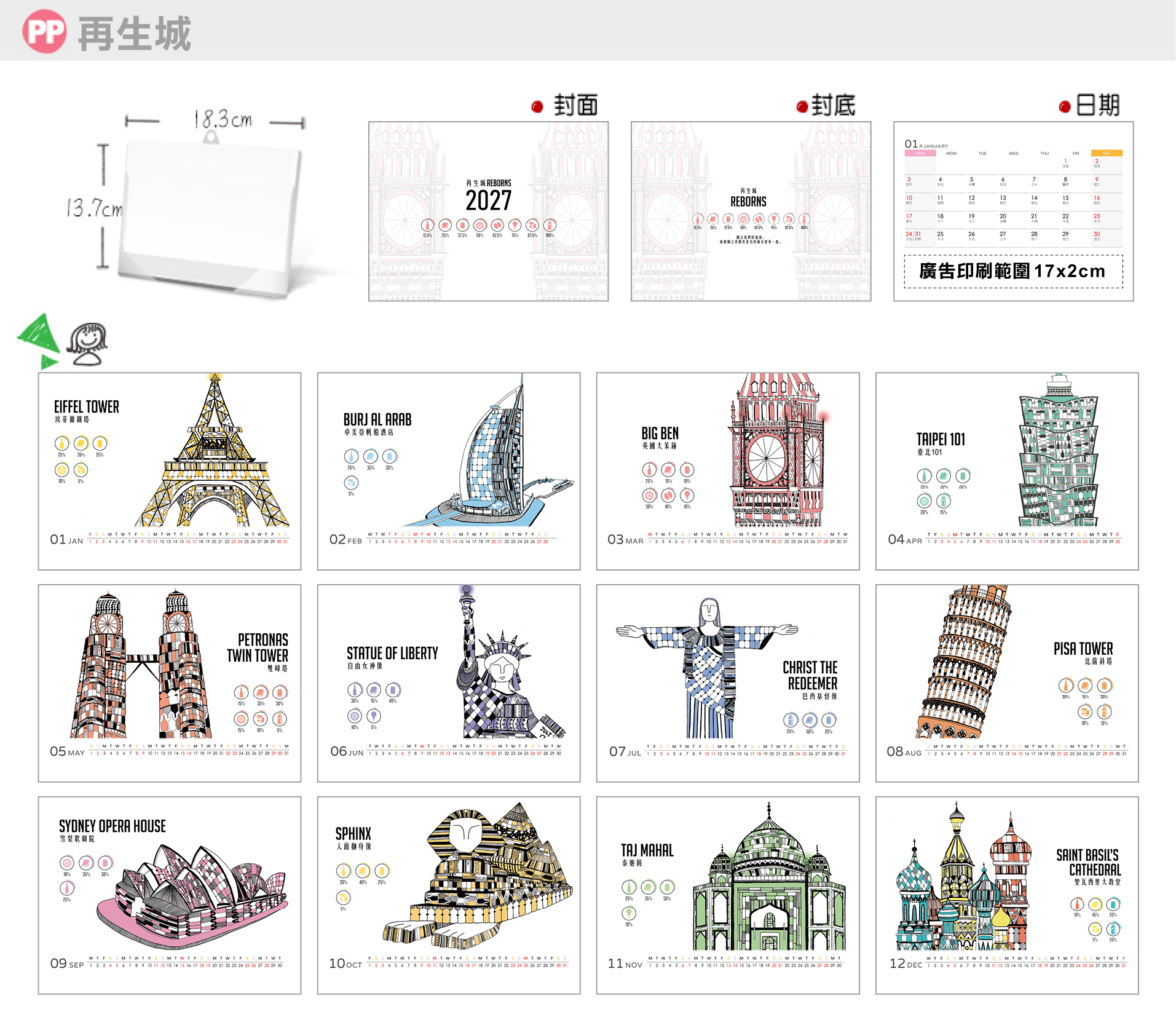Open the REBORNS back cover preview
This screenshot has width=1176, height=1025.
point(751,212)
